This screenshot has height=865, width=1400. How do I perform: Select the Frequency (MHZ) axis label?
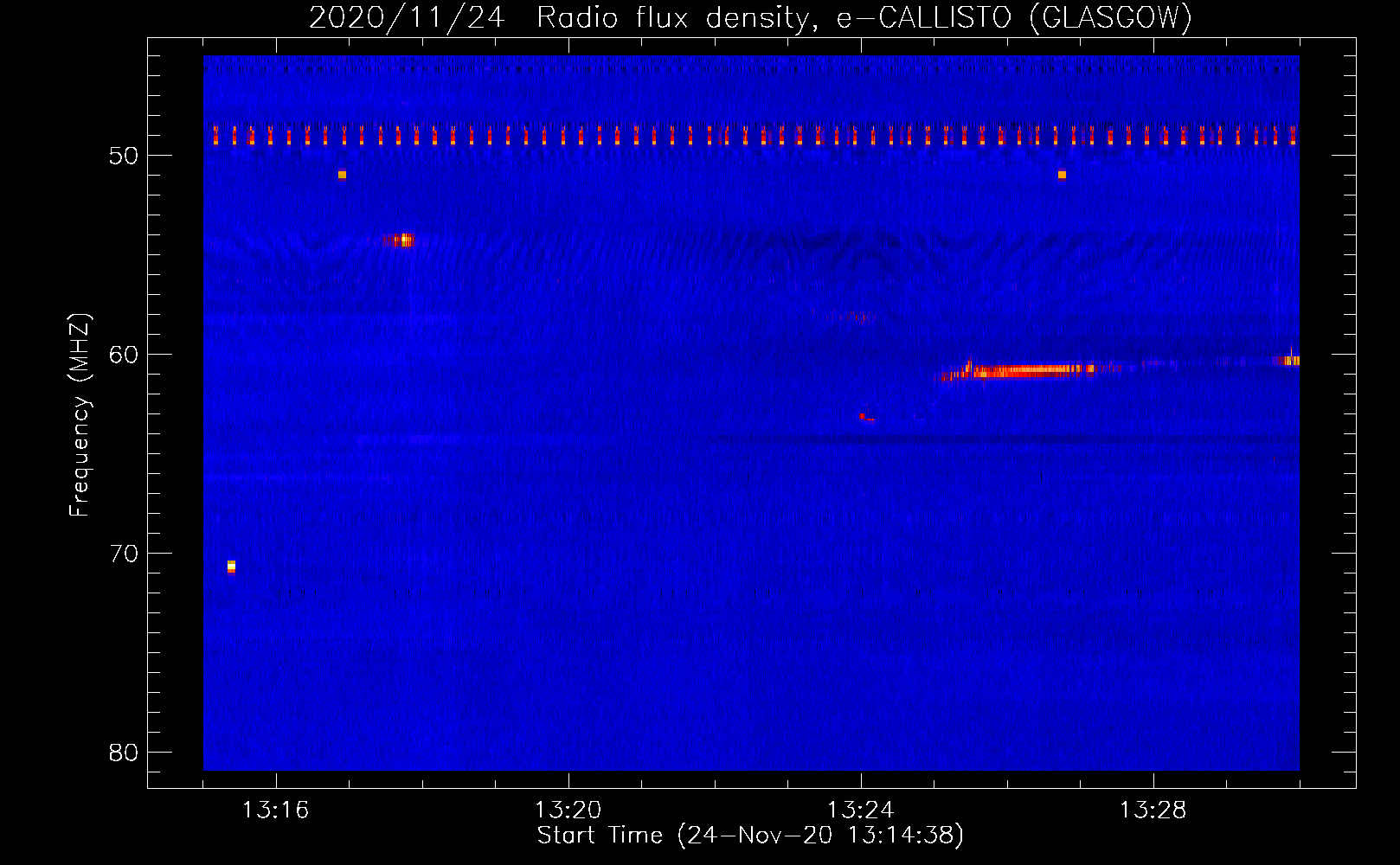[x=80, y=415]
